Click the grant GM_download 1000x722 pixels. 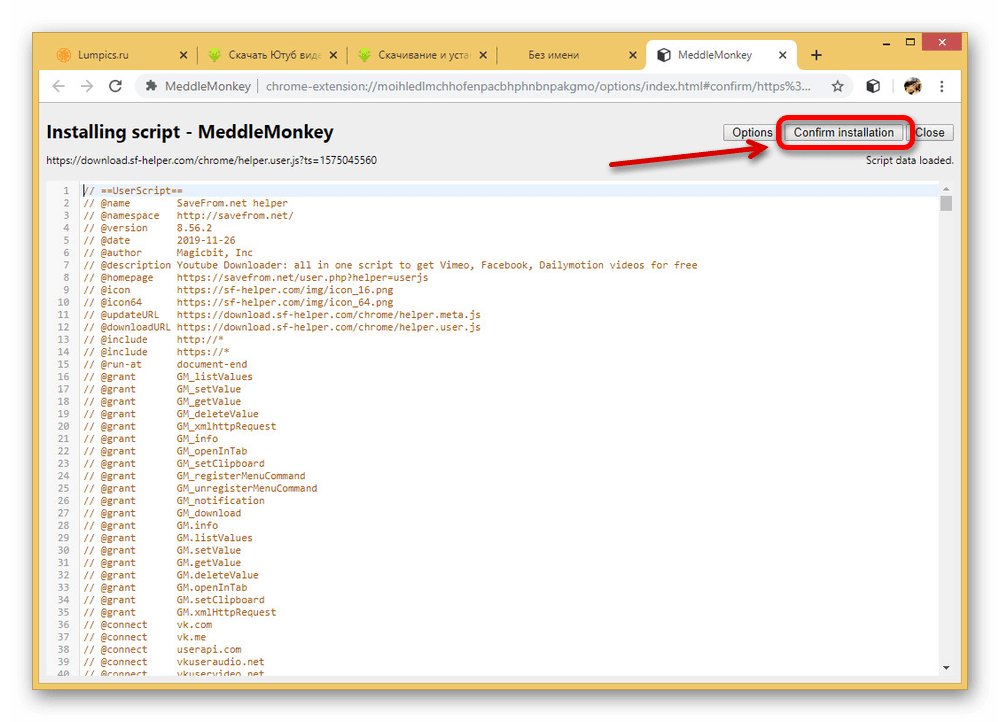[209, 513]
